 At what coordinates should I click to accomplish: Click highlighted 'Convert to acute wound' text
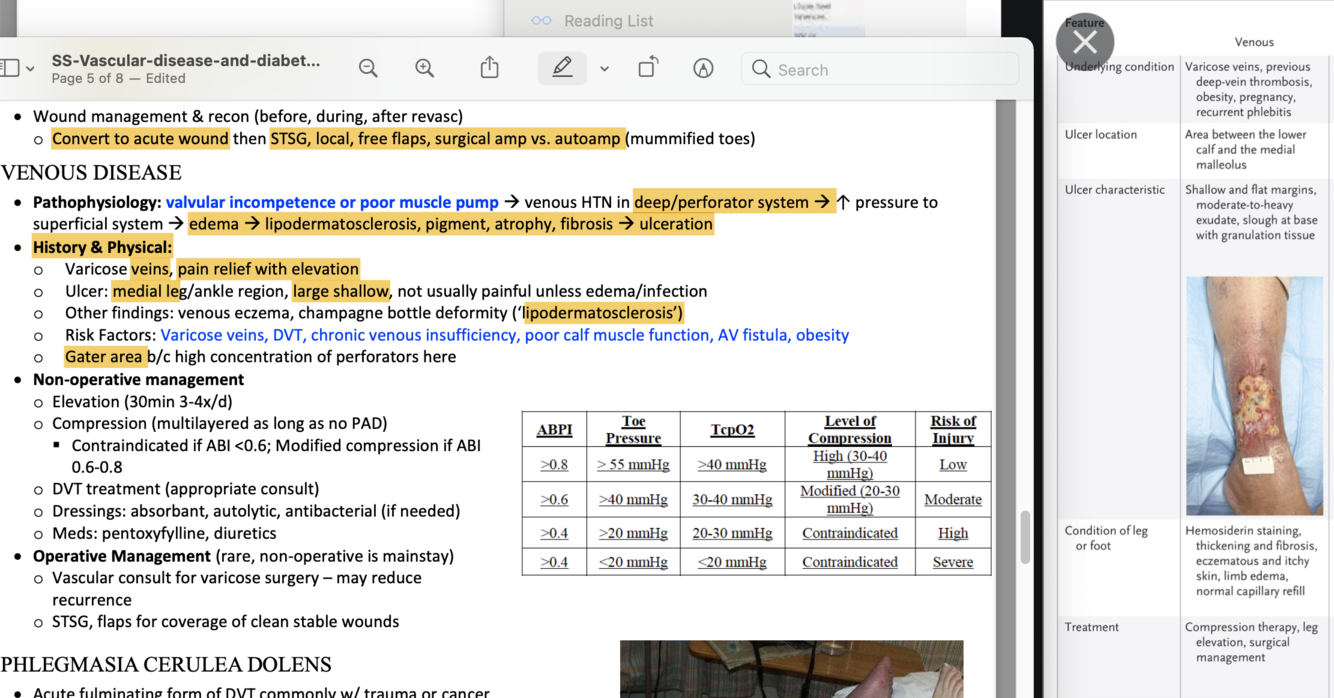pos(140,139)
